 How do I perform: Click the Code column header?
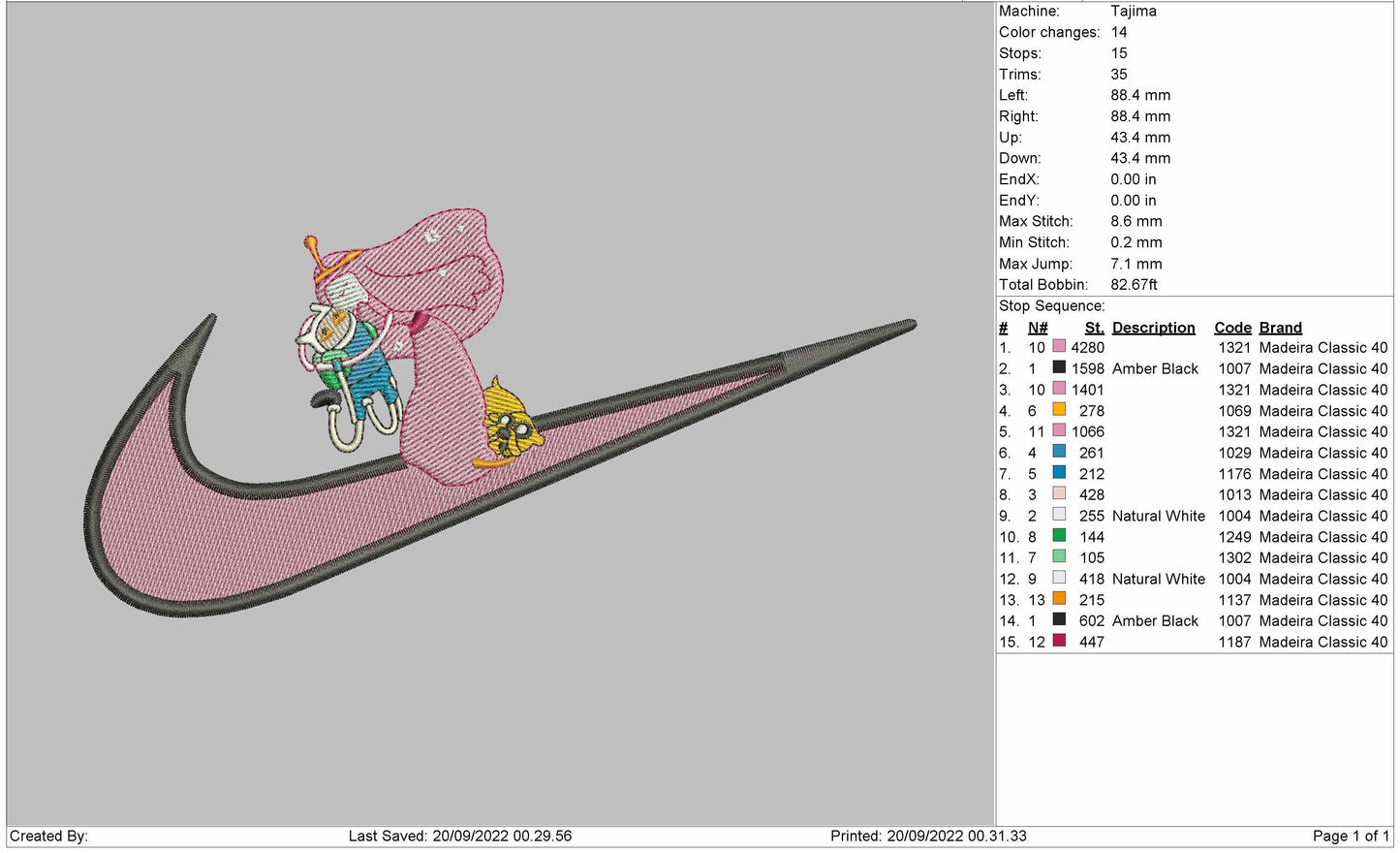pyautogui.click(x=1232, y=328)
